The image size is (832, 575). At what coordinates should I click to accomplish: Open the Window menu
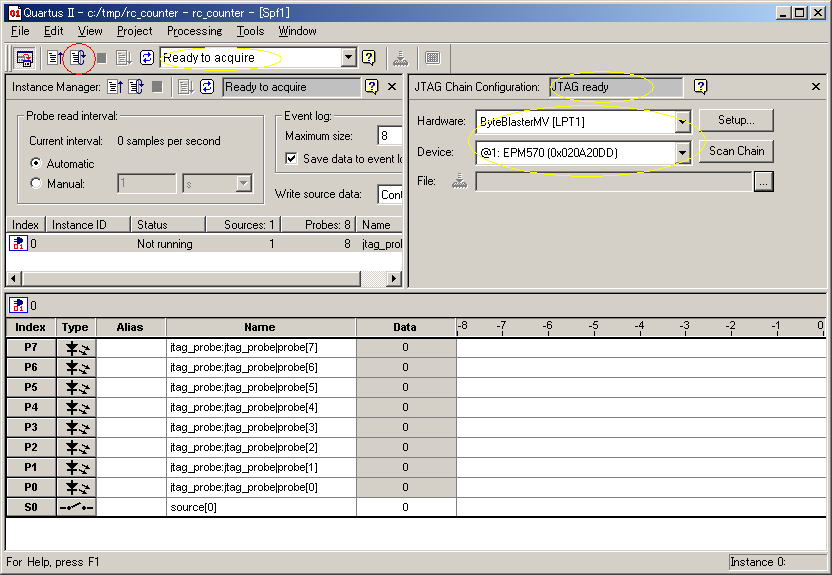tap(297, 31)
